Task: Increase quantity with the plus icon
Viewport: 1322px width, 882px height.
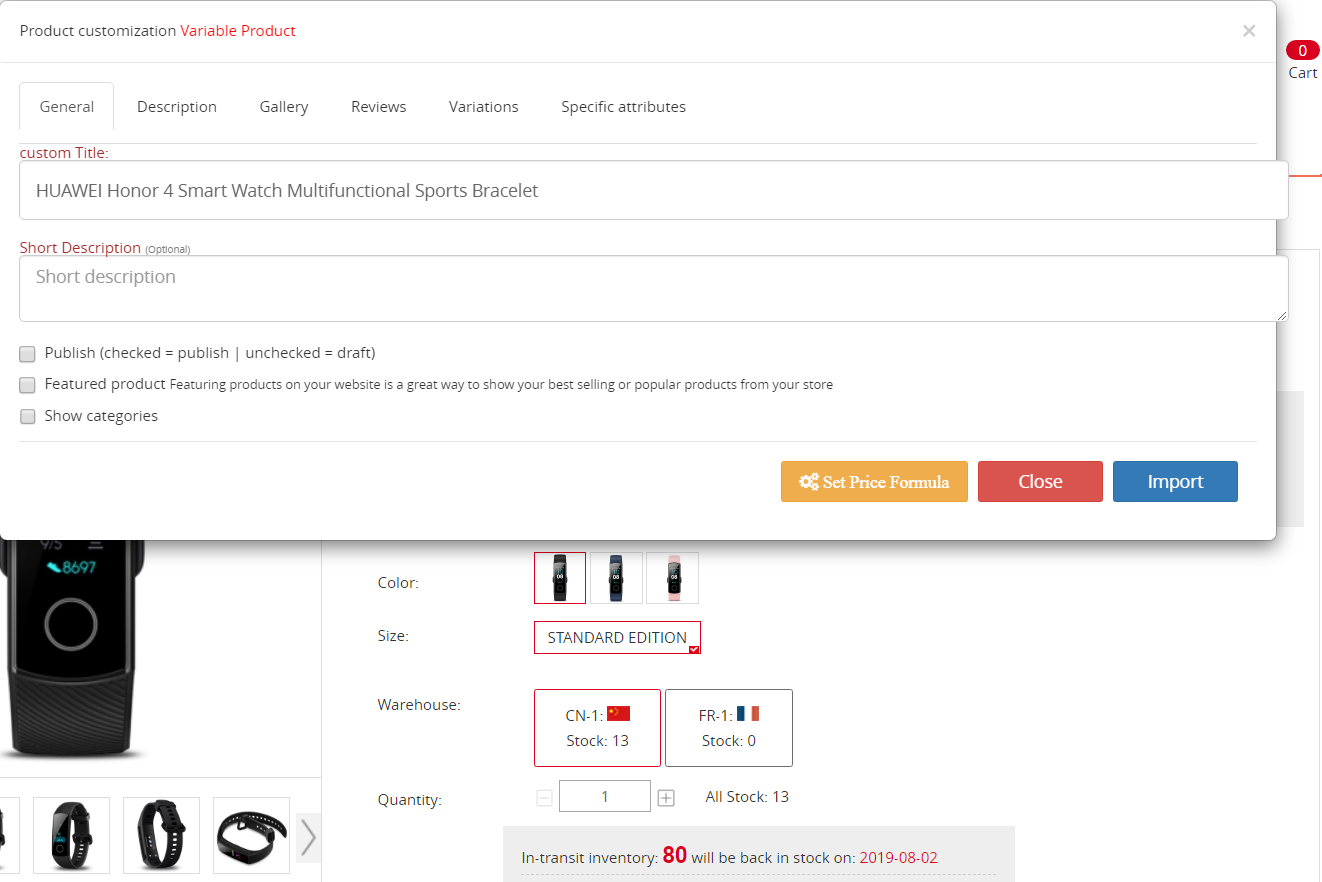Action: [666, 798]
